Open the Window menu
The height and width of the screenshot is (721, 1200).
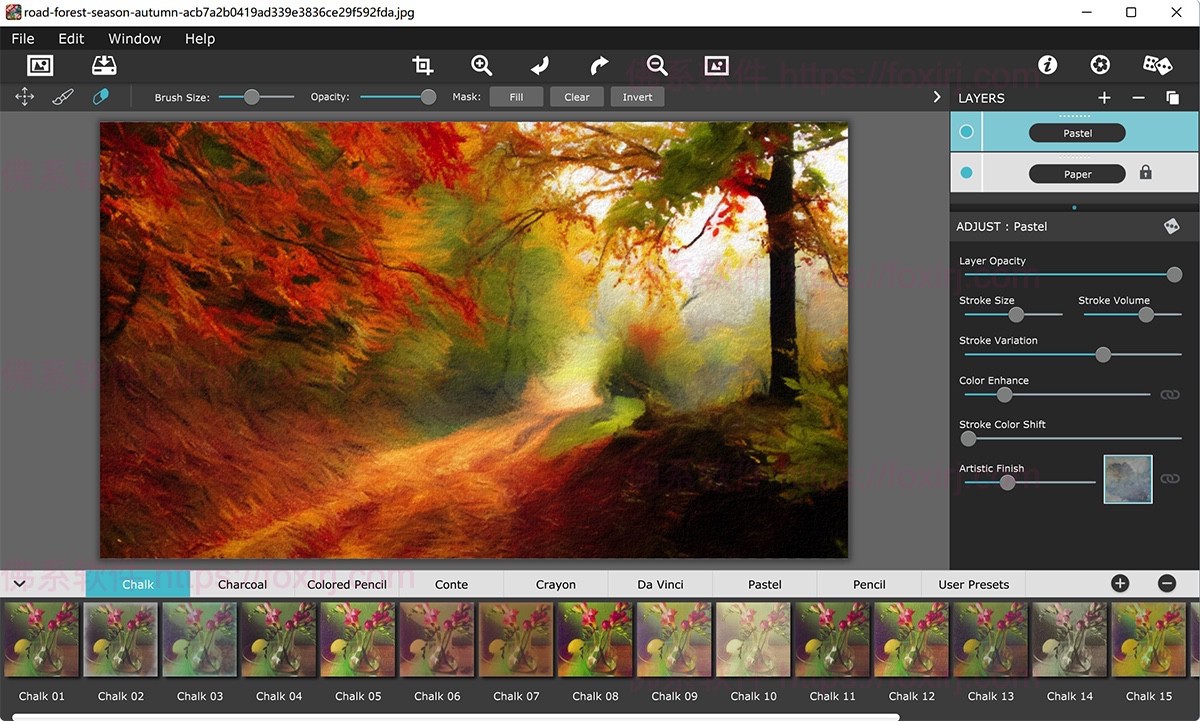point(134,38)
